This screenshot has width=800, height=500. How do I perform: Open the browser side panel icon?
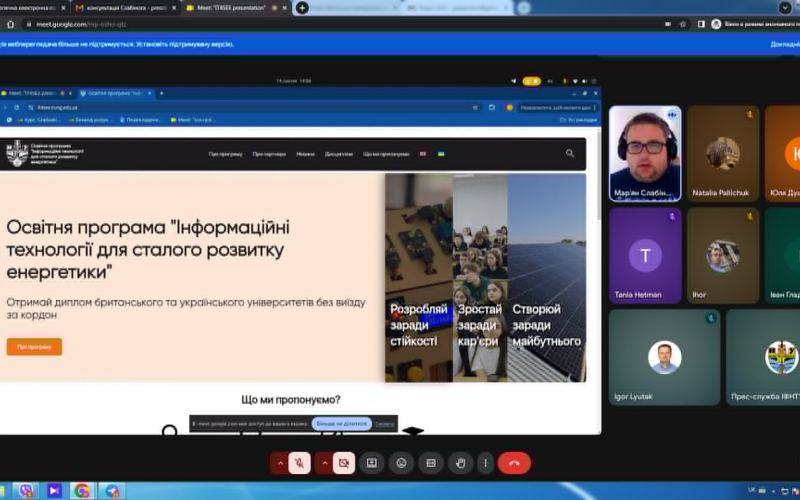coord(701,24)
